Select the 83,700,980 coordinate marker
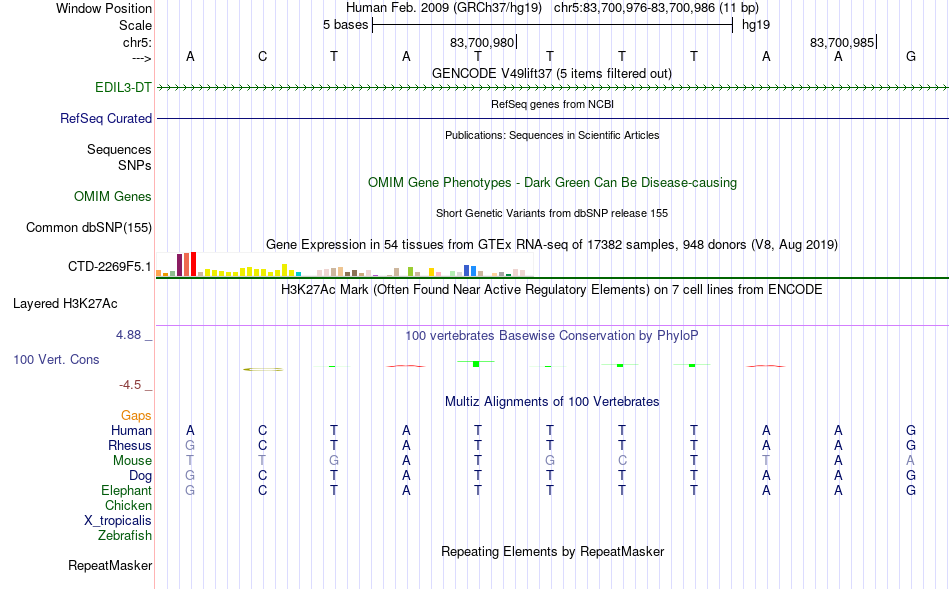Viewport: 950px width, 589px height. click(482, 42)
